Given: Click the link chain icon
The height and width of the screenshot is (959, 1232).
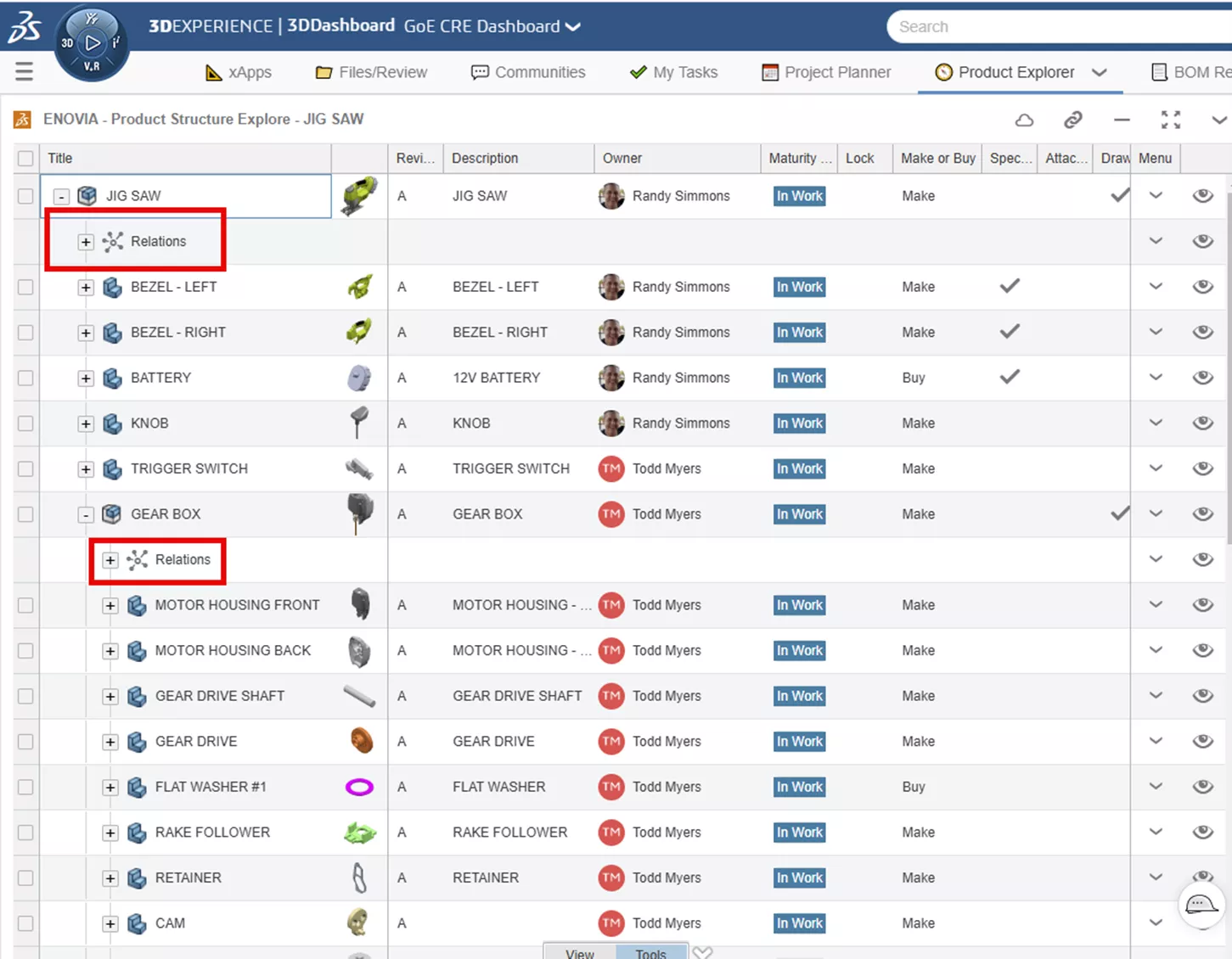Looking at the screenshot, I should coord(1073,120).
